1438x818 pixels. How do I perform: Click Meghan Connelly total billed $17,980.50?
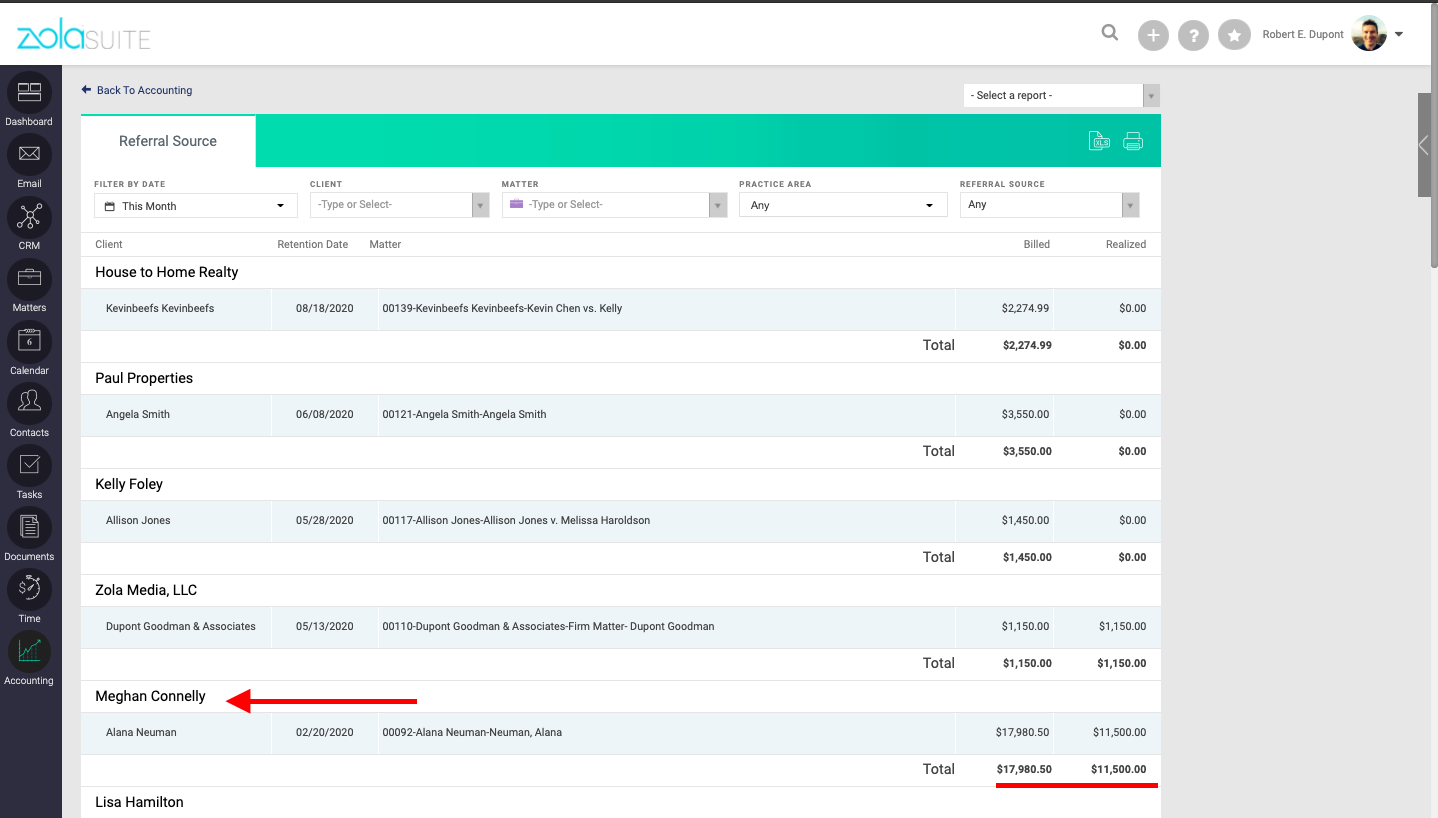[1024, 769]
